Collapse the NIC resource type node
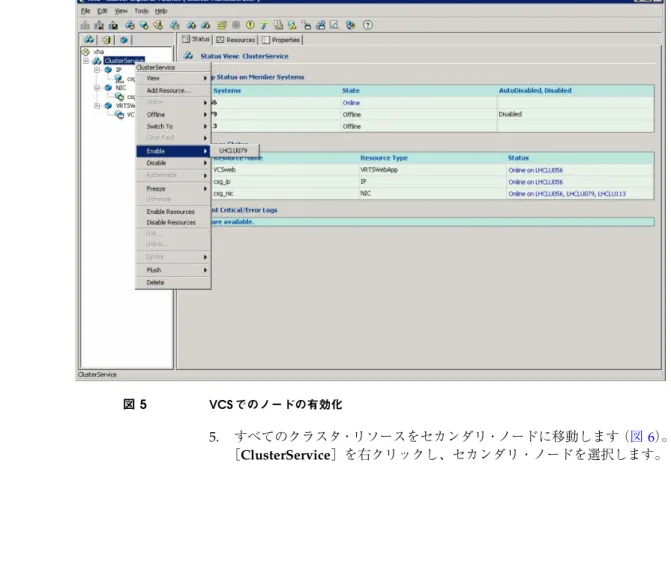This screenshot has height=571, width=671. click(x=97, y=88)
